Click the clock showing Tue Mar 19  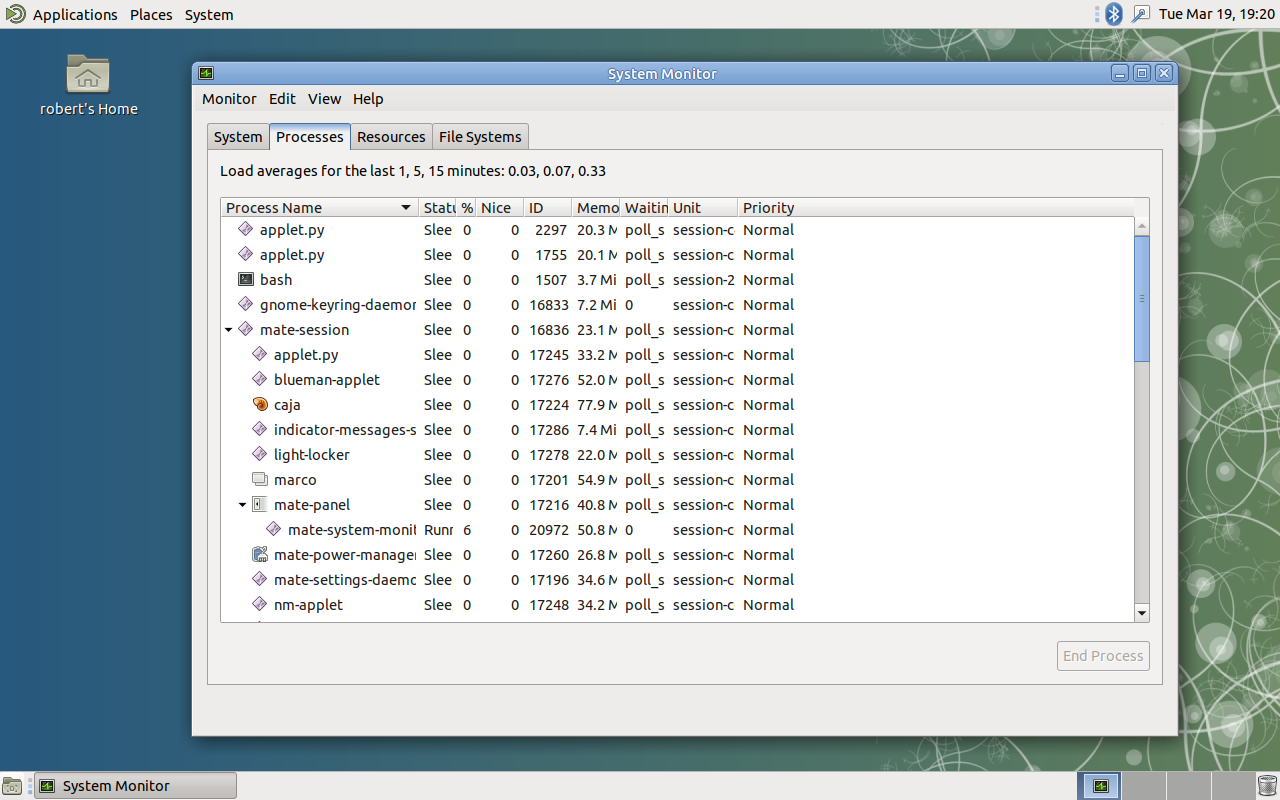pyautogui.click(x=1217, y=14)
